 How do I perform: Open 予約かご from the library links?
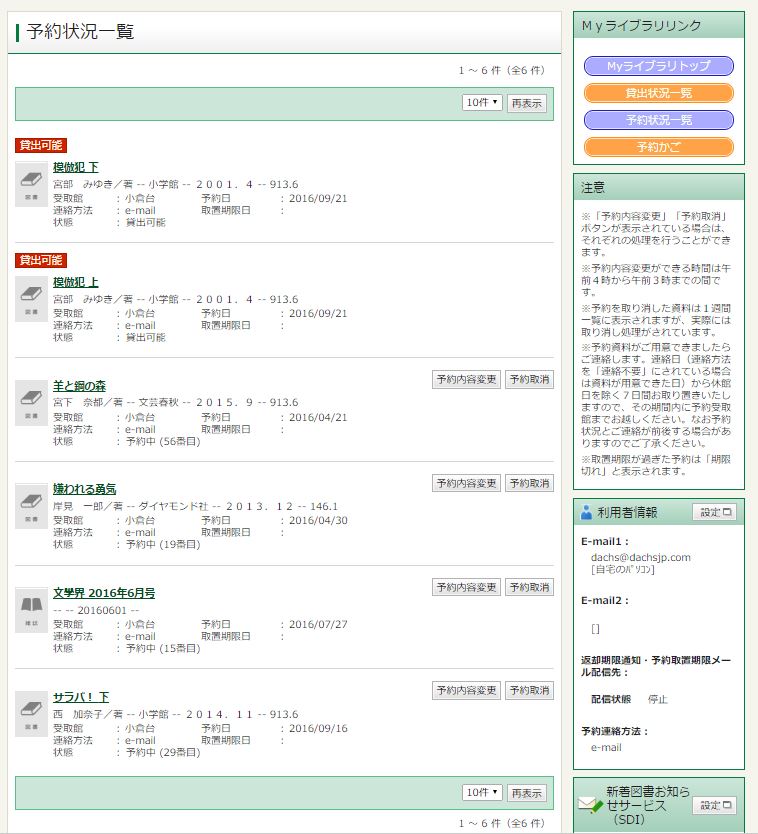tap(658, 147)
